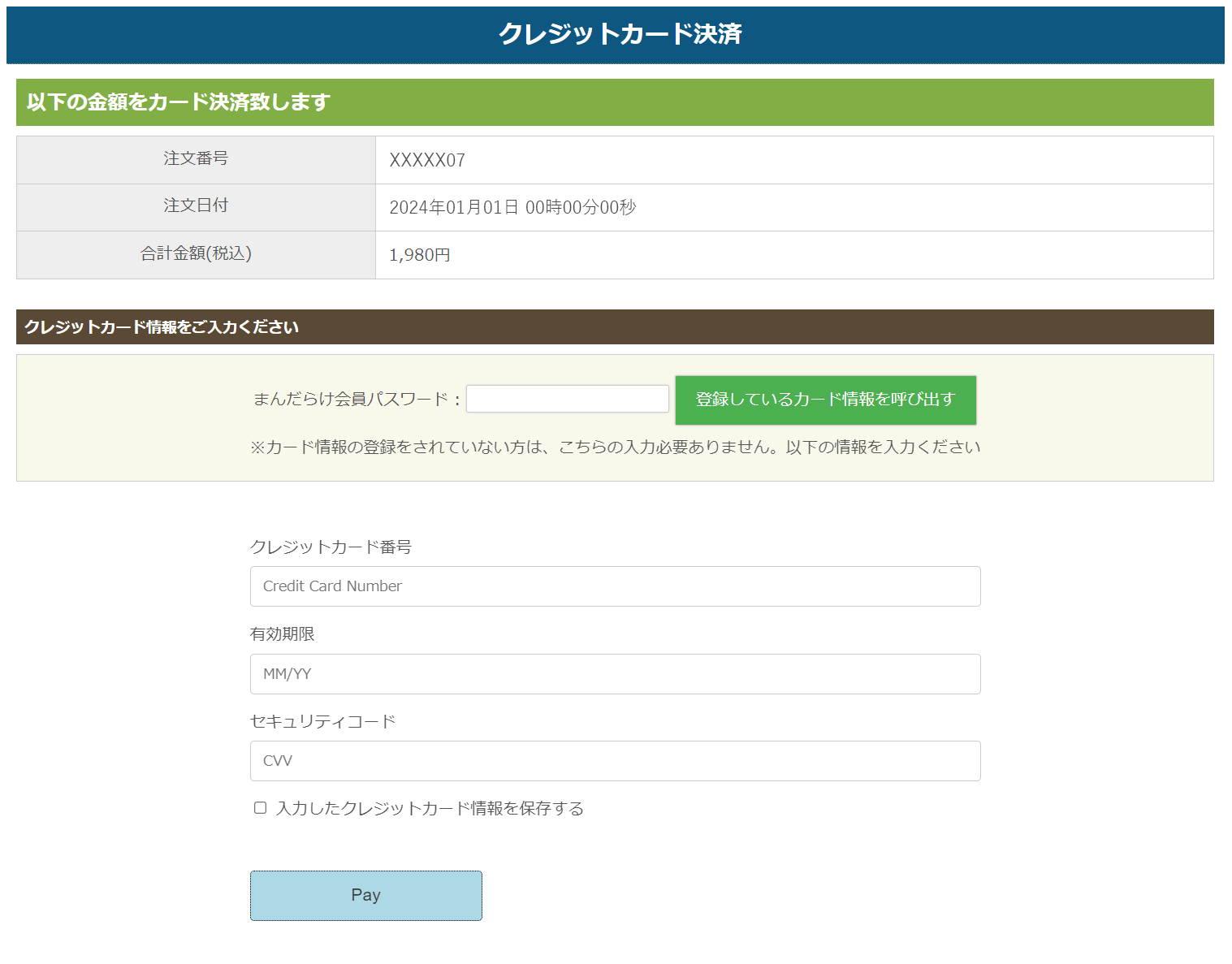Click the Pay button
Image resolution: width=1232 pixels, height=964 pixels.
click(365, 896)
